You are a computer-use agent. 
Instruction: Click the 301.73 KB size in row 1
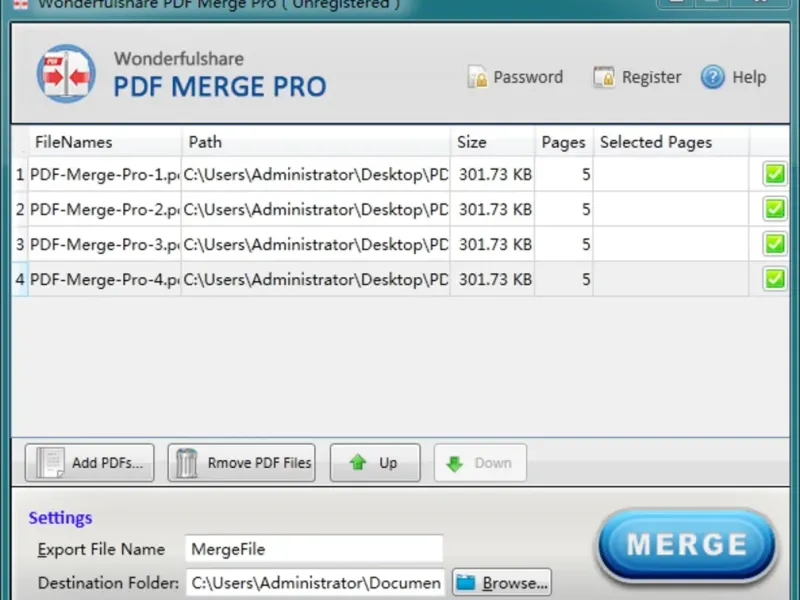(495, 174)
